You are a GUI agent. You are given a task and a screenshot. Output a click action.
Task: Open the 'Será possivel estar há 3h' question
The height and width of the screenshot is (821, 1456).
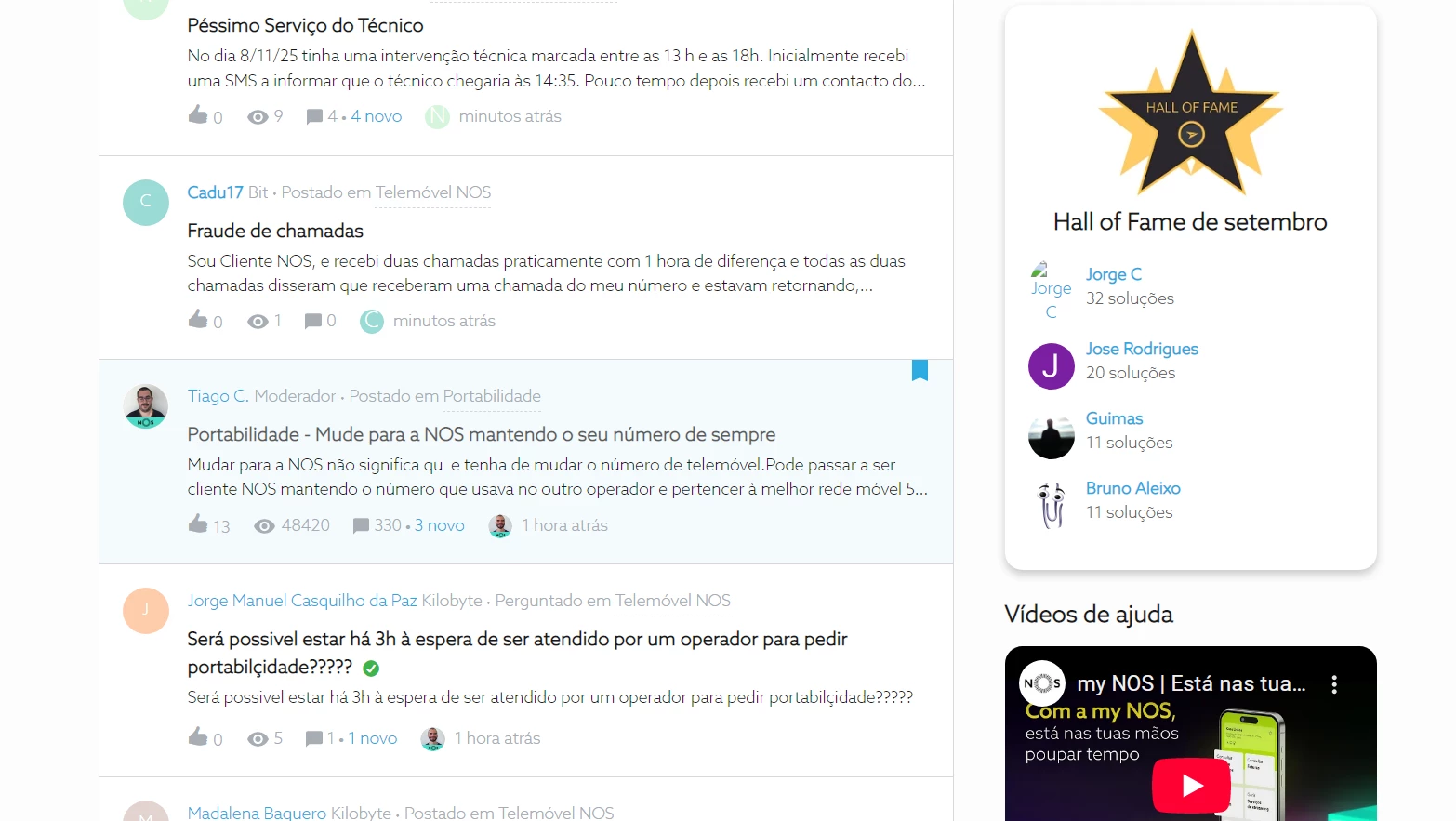[x=517, y=653]
